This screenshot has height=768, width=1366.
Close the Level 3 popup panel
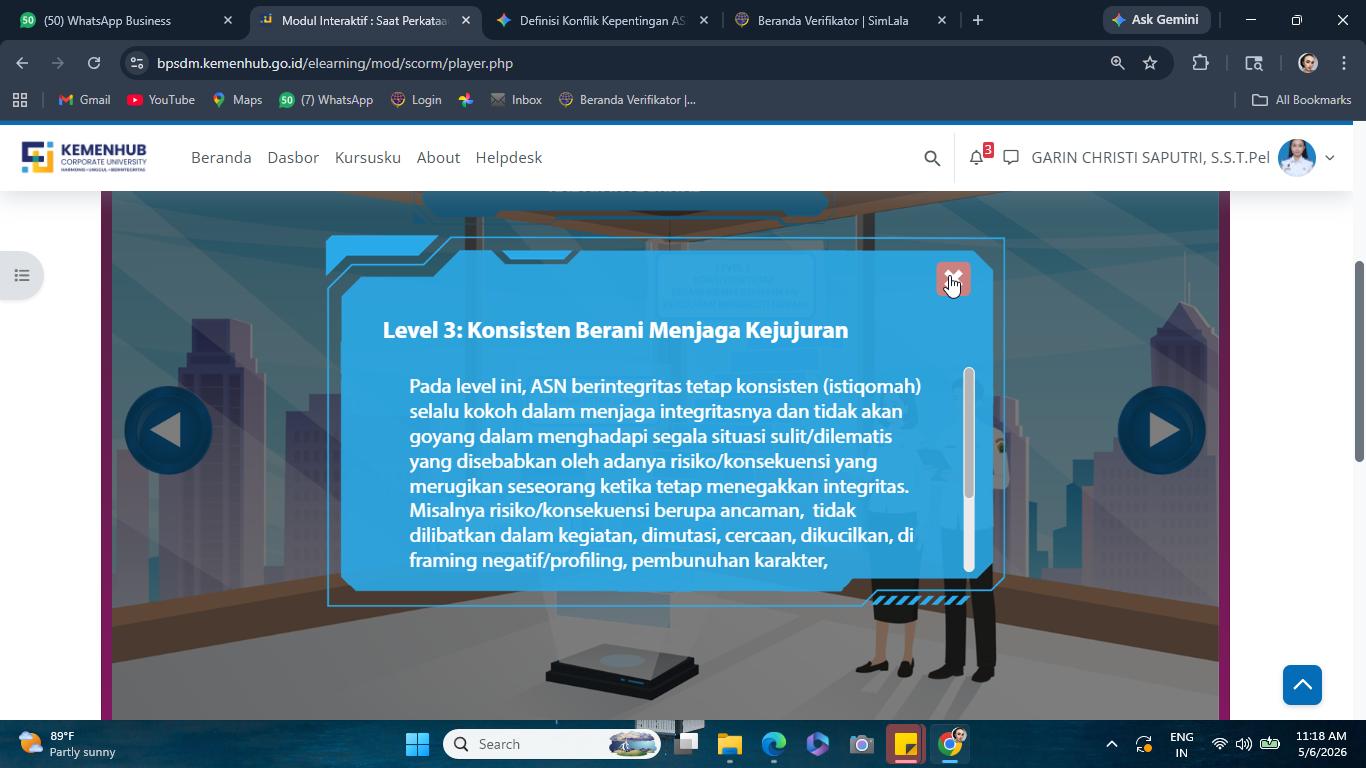(953, 280)
